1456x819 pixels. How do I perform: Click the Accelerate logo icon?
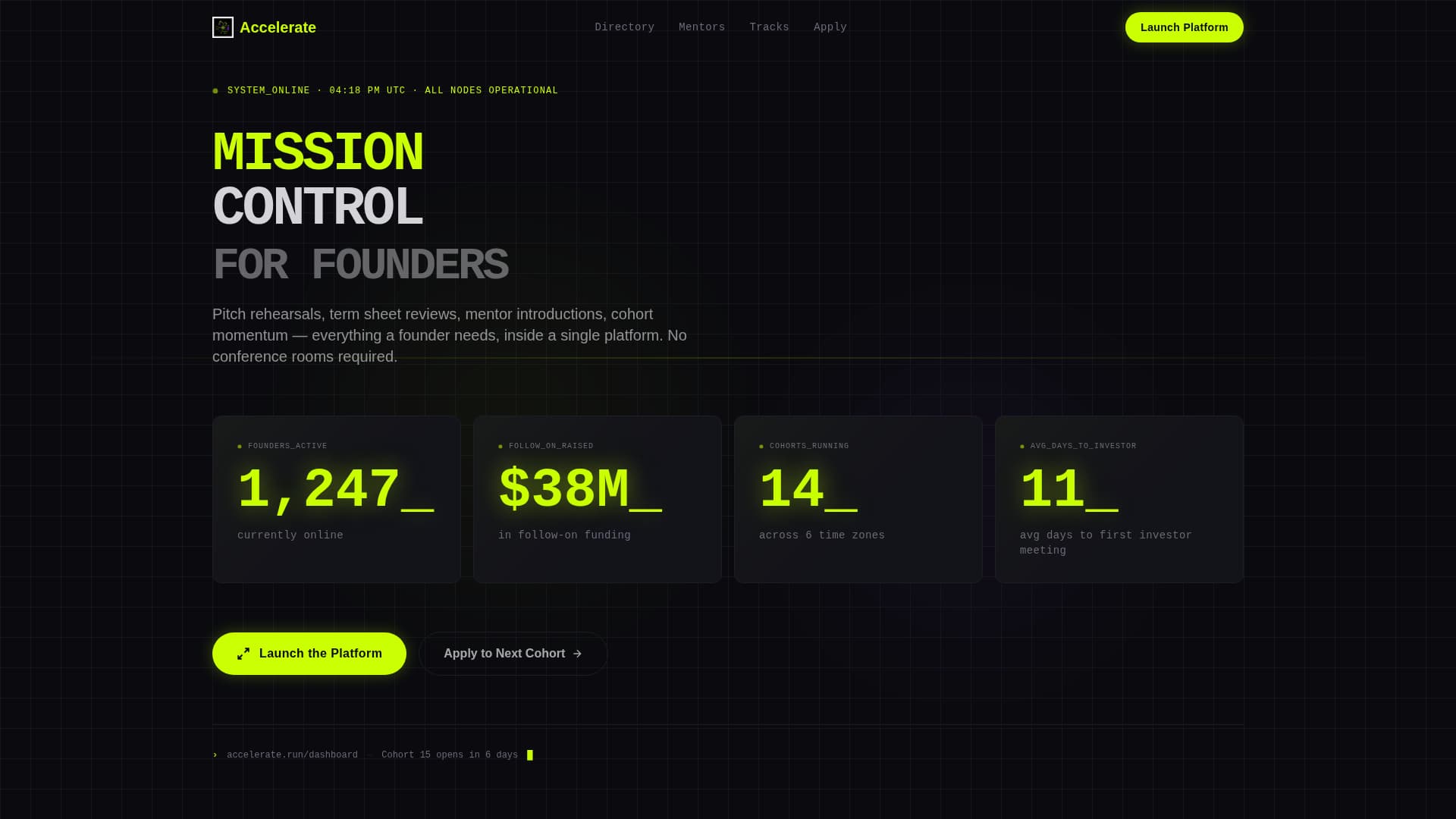coord(222,27)
